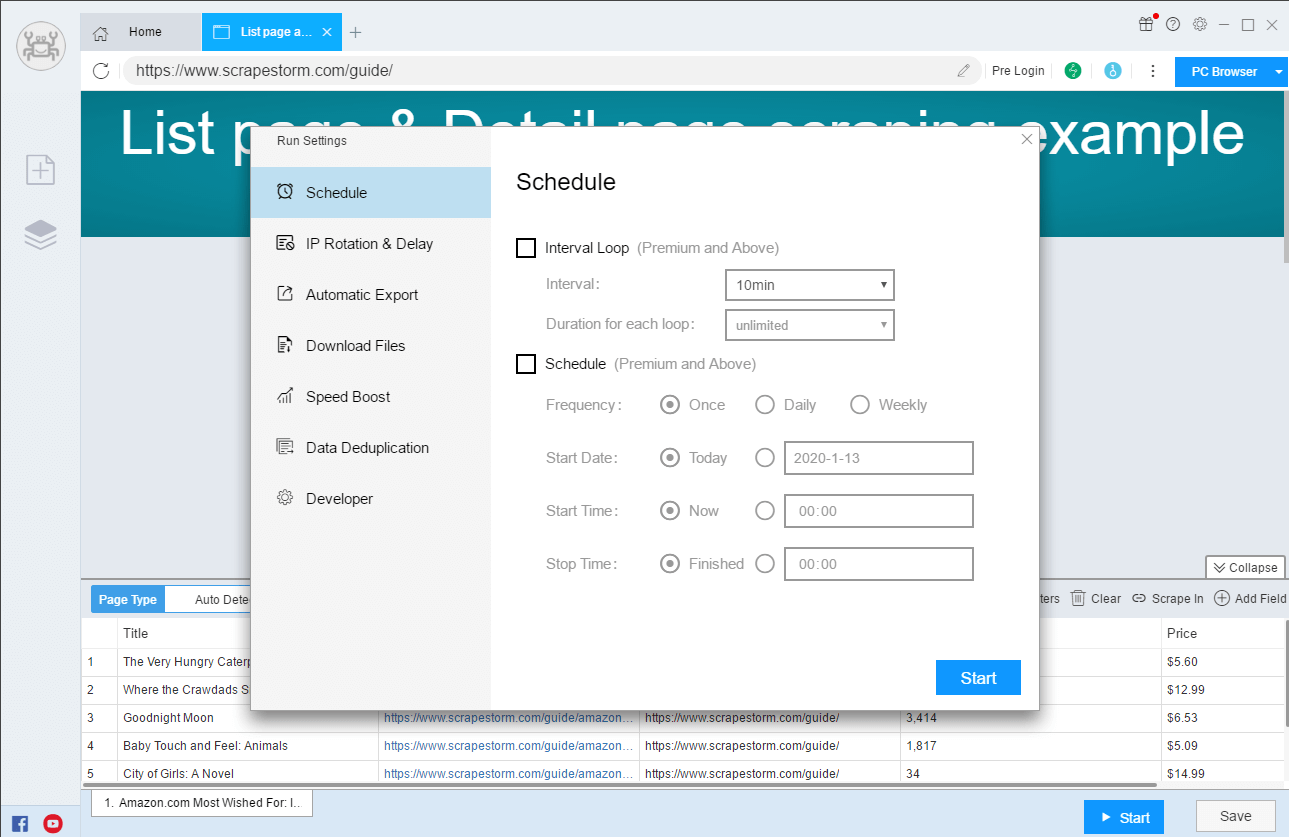Open the Facebook icon link
This screenshot has width=1289, height=837.
point(21,824)
